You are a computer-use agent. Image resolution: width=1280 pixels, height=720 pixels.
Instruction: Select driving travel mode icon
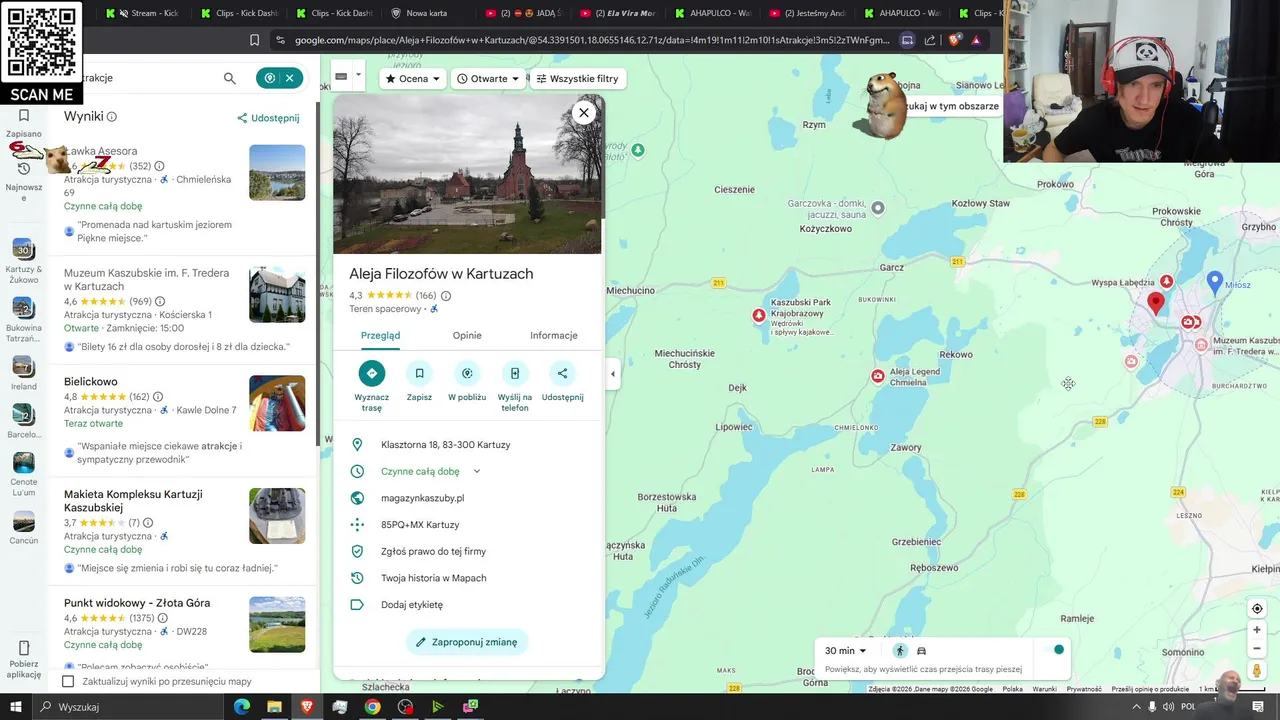922,651
